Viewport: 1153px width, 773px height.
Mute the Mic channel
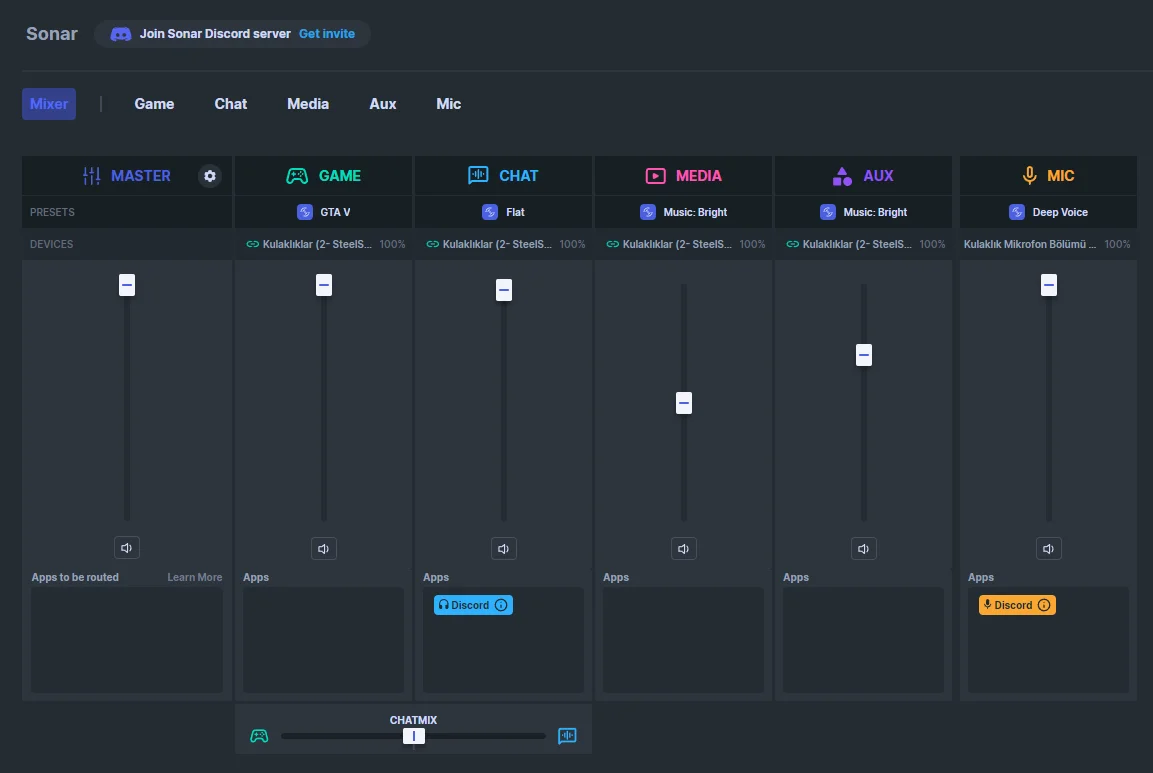click(x=1049, y=549)
